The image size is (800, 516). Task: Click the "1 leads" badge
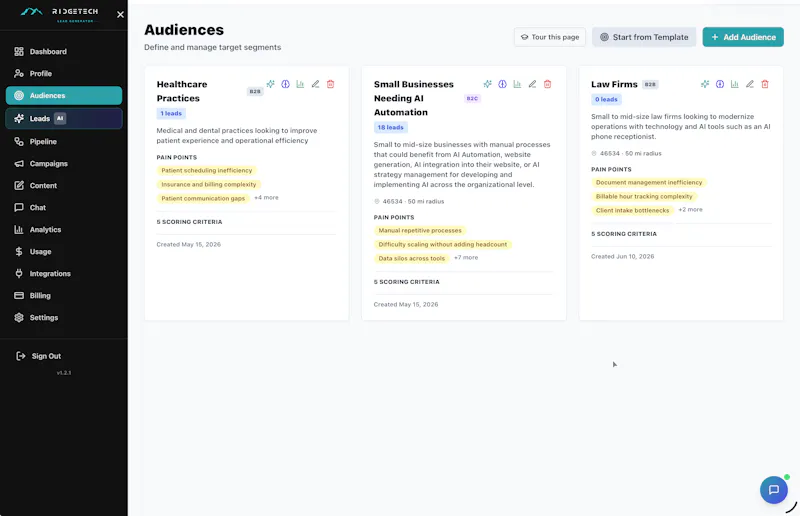(x=171, y=113)
